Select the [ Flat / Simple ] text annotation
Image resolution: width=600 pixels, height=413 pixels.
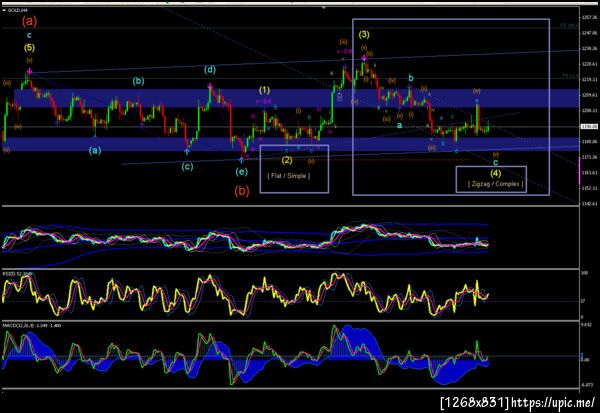point(289,176)
